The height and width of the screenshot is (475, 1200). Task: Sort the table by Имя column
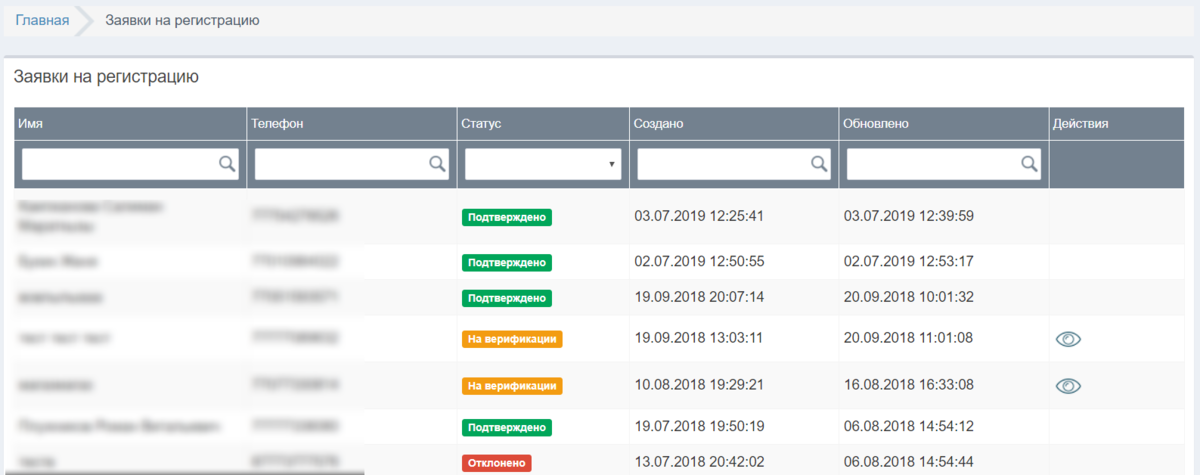click(x=31, y=124)
